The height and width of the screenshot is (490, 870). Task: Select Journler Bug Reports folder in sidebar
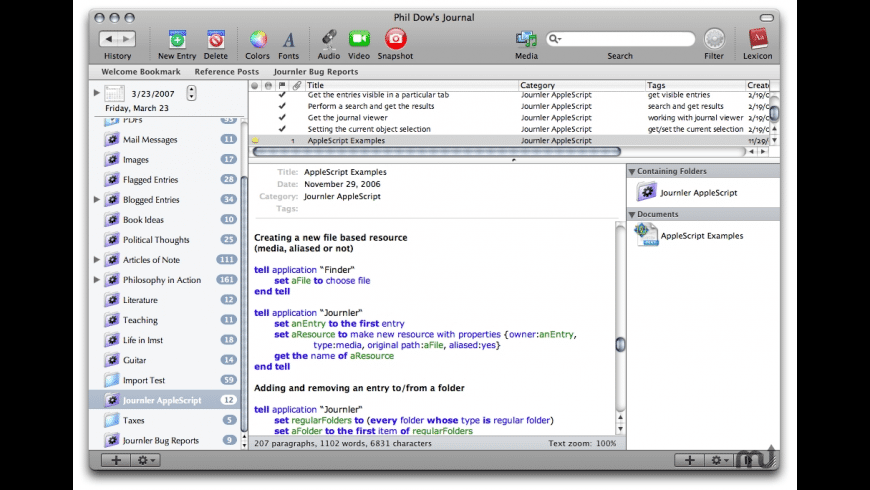[166, 440]
